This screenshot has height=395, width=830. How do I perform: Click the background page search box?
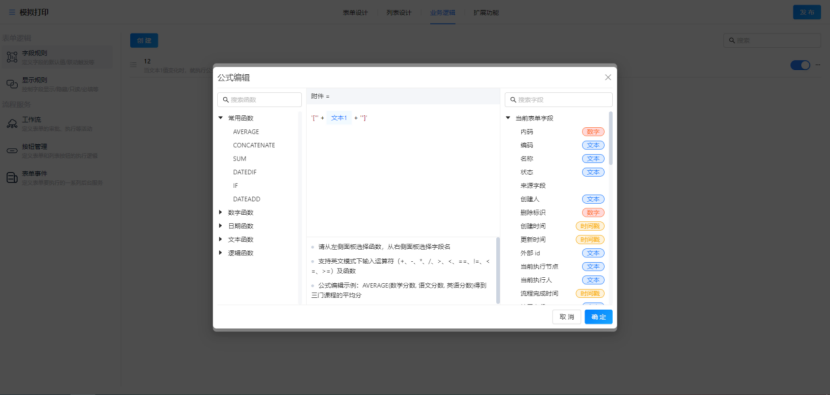[x=772, y=40]
